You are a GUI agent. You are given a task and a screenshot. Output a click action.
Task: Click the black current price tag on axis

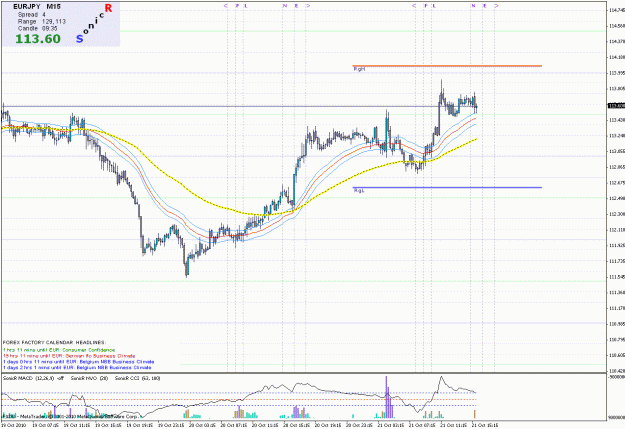(x=616, y=106)
